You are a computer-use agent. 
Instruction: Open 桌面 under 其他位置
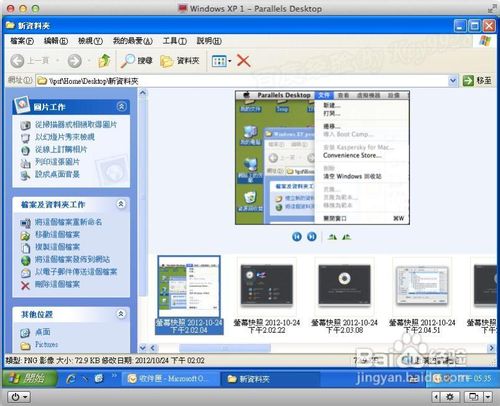pyautogui.click(x=43, y=332)
